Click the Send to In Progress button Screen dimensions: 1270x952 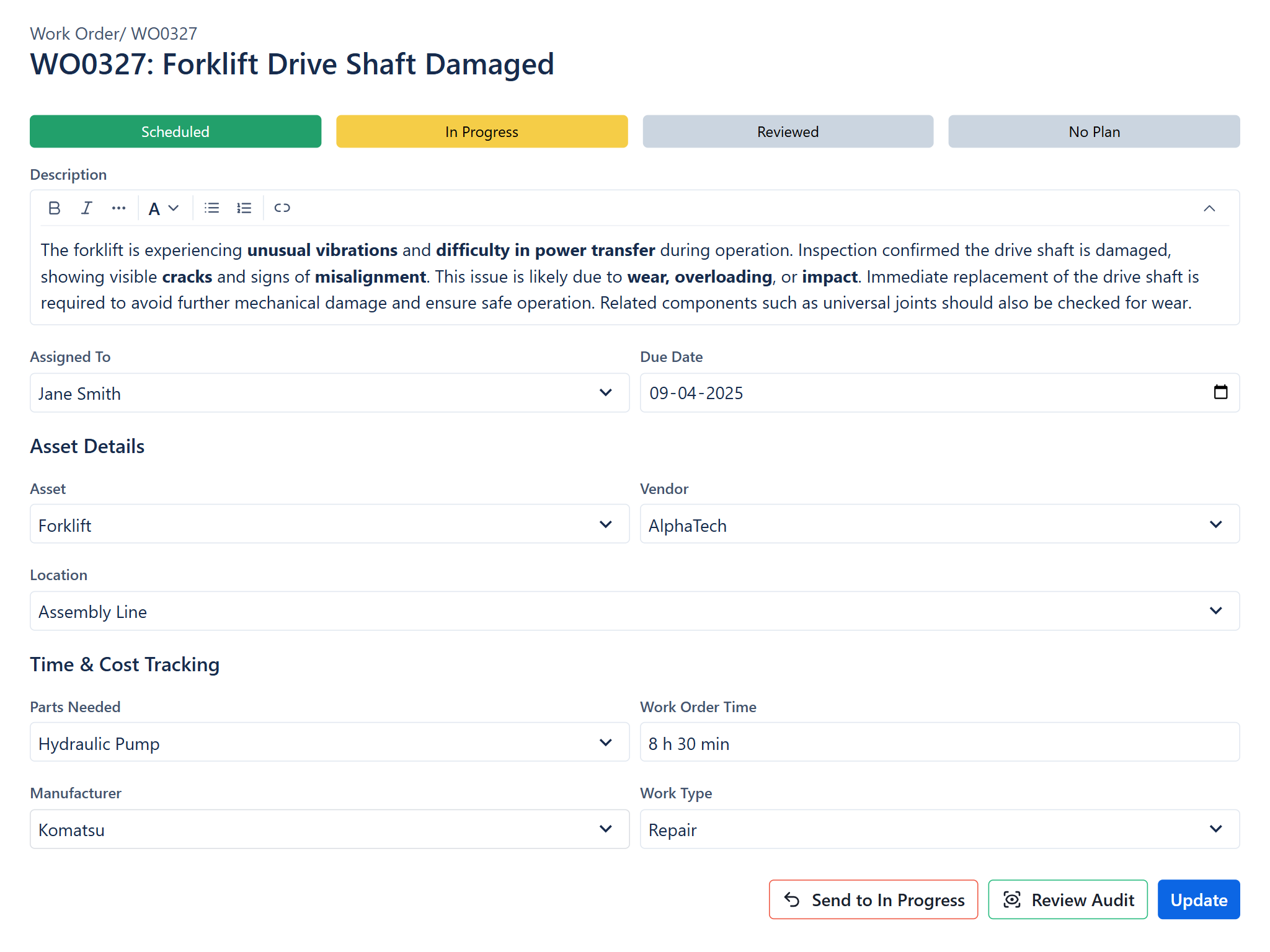click(x=873, y=899)
